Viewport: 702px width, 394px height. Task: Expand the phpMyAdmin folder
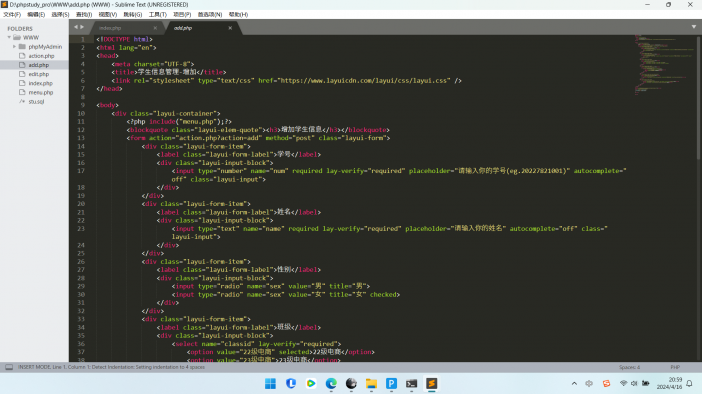coord(14,47)
